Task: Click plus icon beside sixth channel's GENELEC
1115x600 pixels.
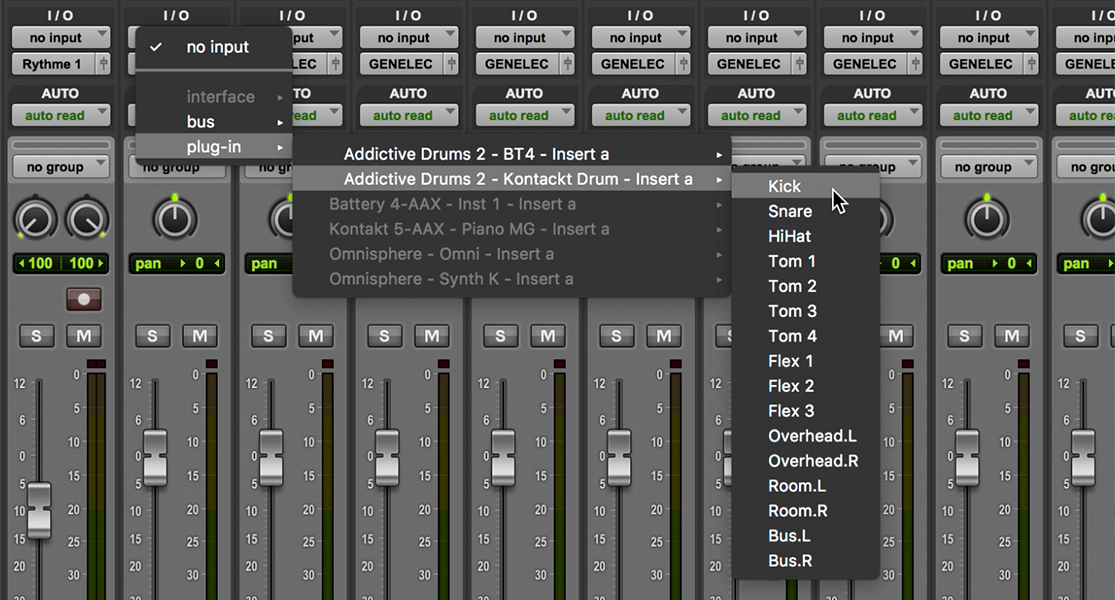Action: pos(683,64)
